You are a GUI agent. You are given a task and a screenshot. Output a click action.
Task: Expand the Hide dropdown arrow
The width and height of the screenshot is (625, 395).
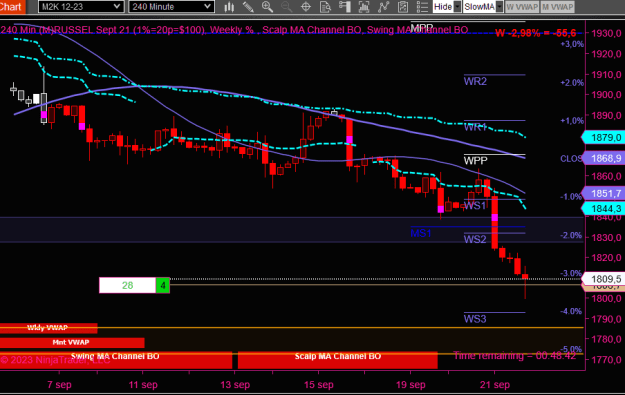point(458,7)
